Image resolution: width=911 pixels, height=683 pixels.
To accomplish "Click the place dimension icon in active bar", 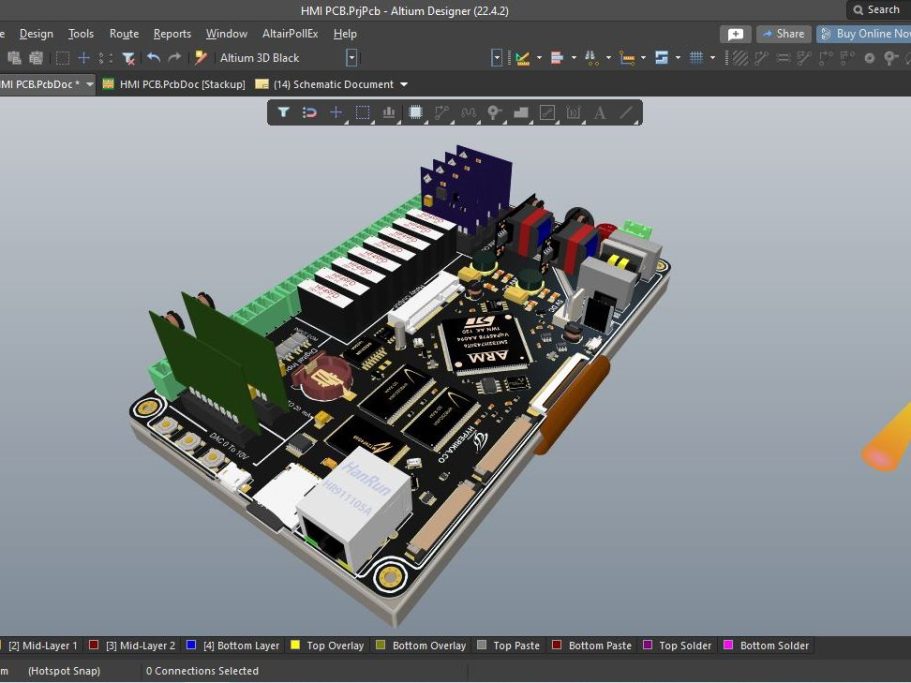I will tap(573, 112).
